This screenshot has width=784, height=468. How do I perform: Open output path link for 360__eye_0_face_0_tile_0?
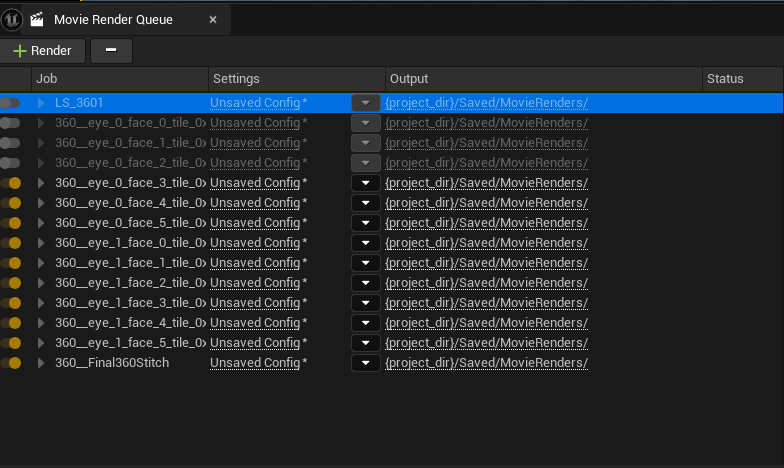point(486,123)
